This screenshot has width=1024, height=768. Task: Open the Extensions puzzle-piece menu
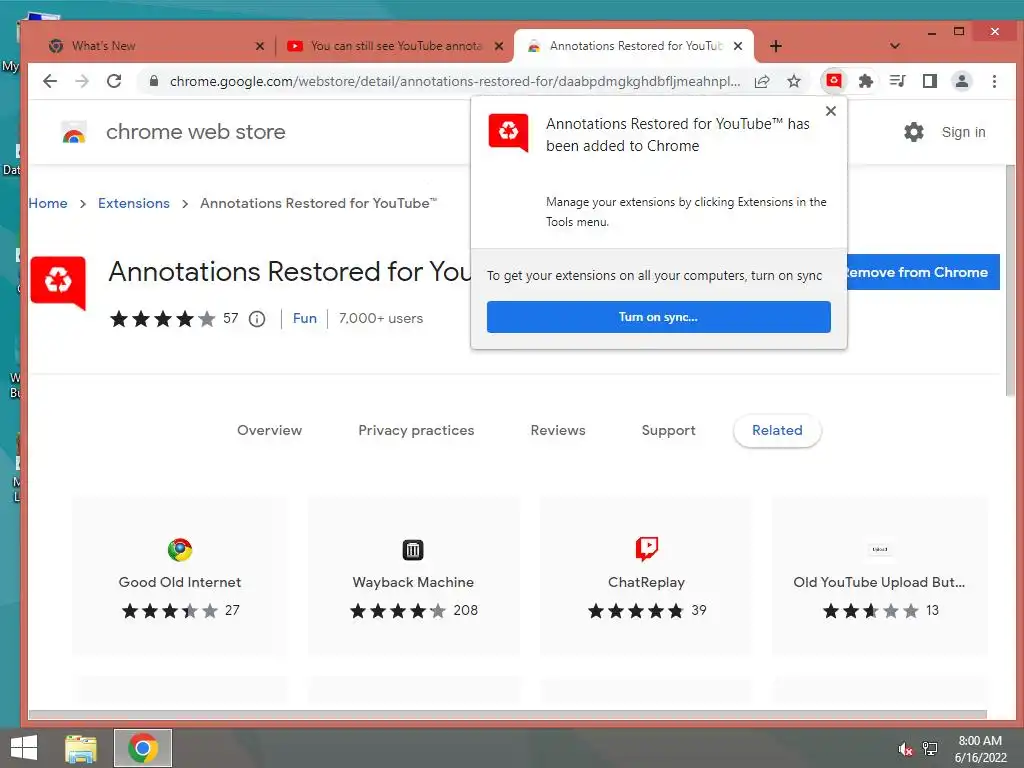(x=866, y=81)
